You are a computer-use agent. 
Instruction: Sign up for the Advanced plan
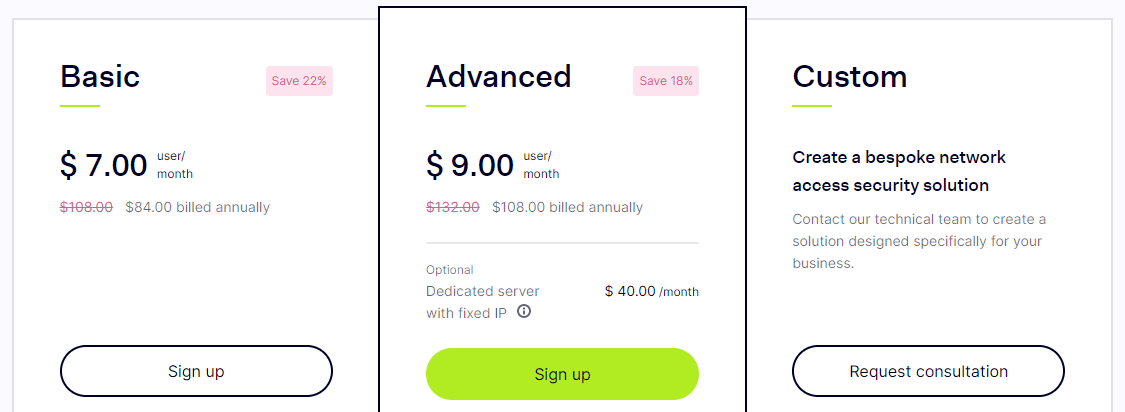pos(562,374)
